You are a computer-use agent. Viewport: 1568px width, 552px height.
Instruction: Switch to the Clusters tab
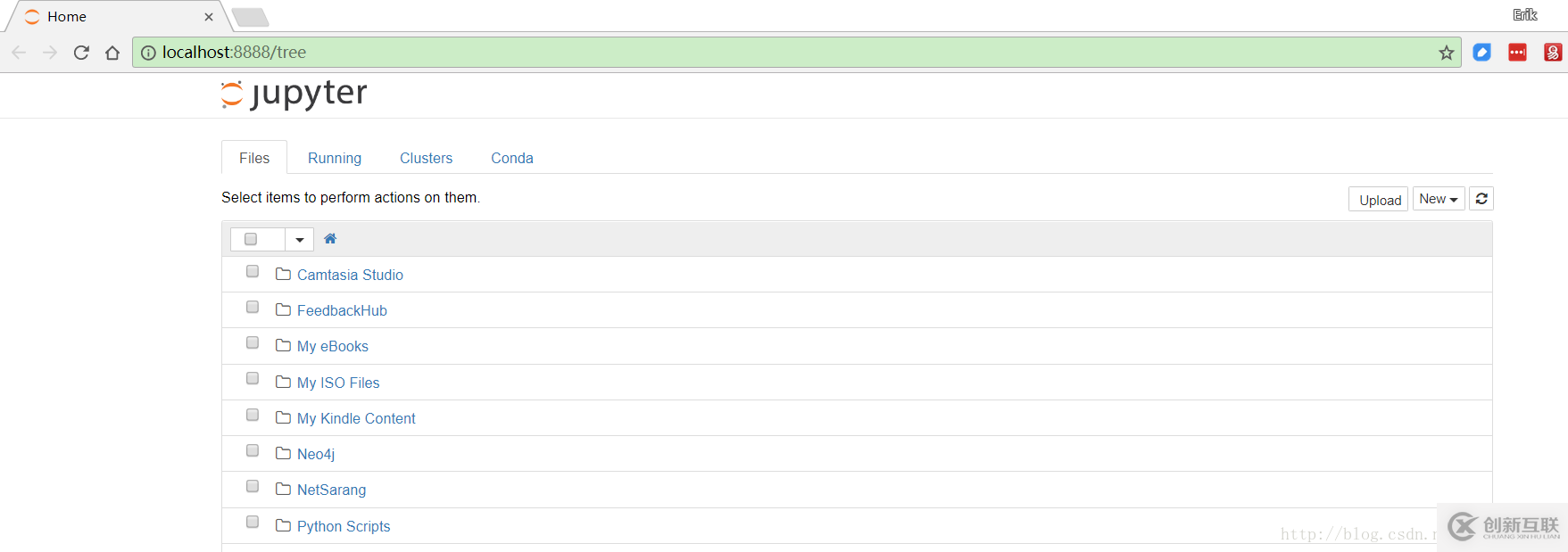[x=426, y=158]
